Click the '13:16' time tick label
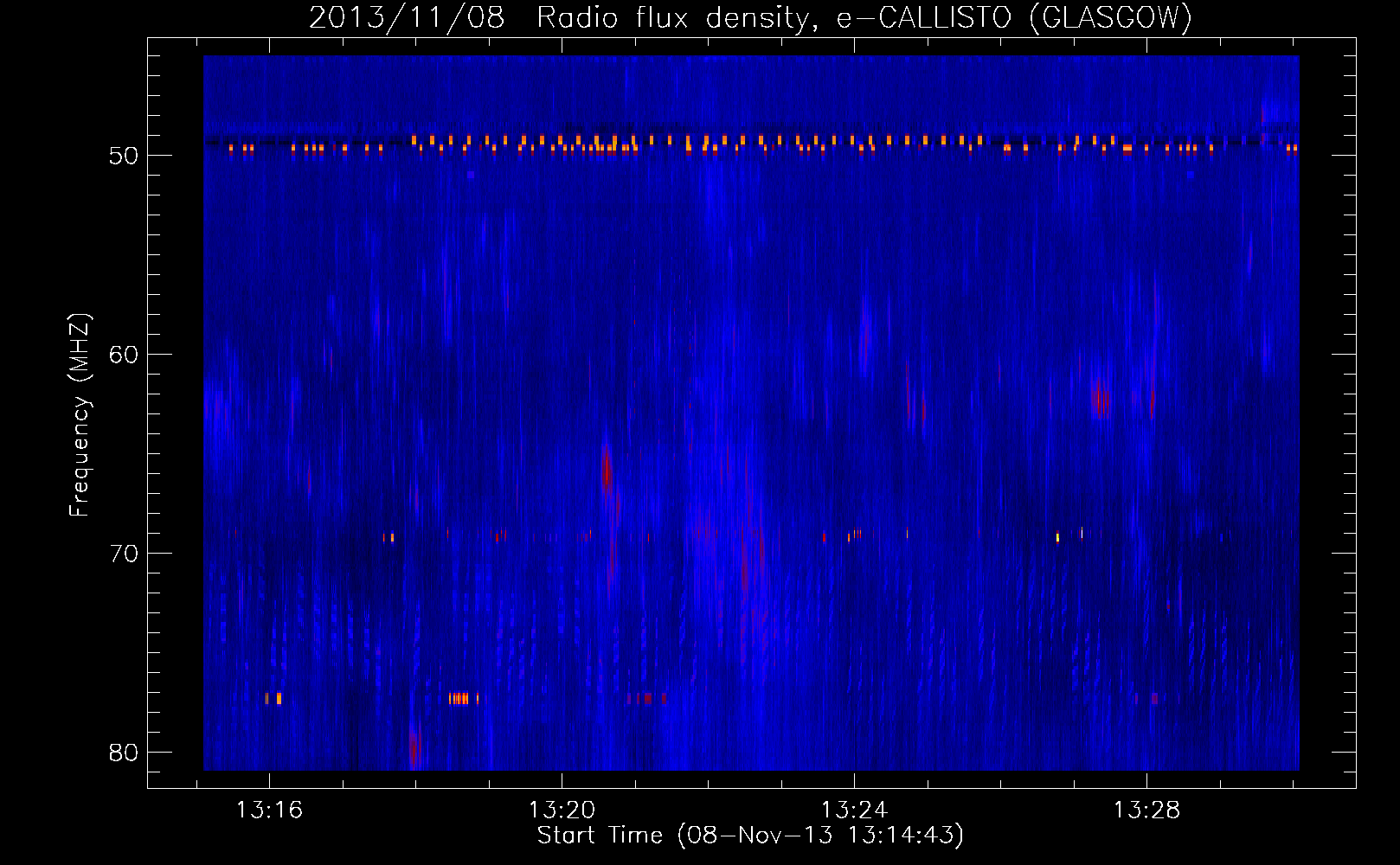The height and width of the screenshot is (865, 1400). [269, 811]
